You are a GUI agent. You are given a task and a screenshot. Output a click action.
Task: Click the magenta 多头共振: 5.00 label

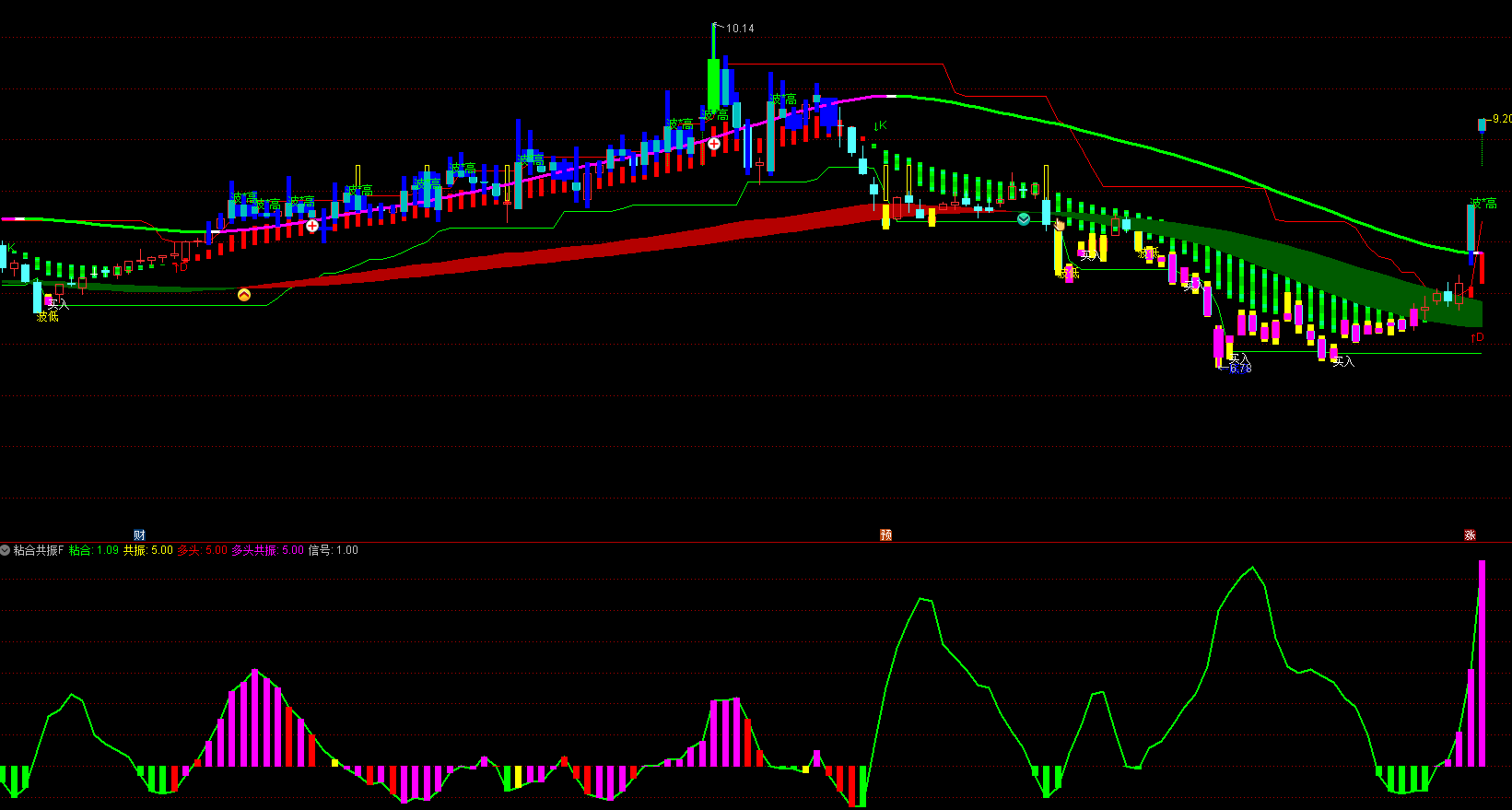coord(267,550)
